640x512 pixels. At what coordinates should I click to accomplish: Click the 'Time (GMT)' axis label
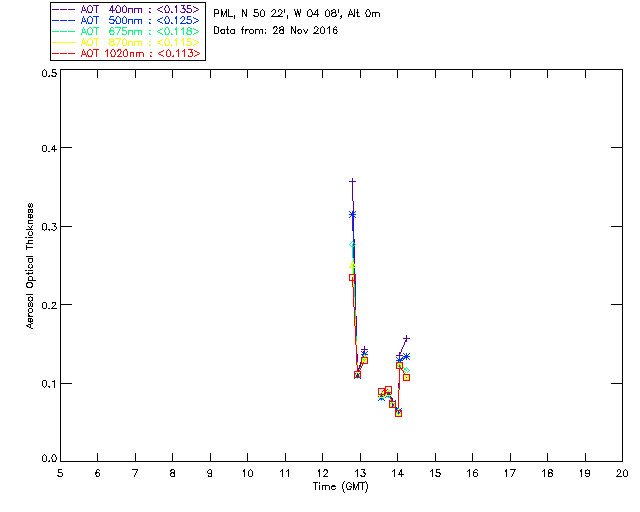coord(340,487)
